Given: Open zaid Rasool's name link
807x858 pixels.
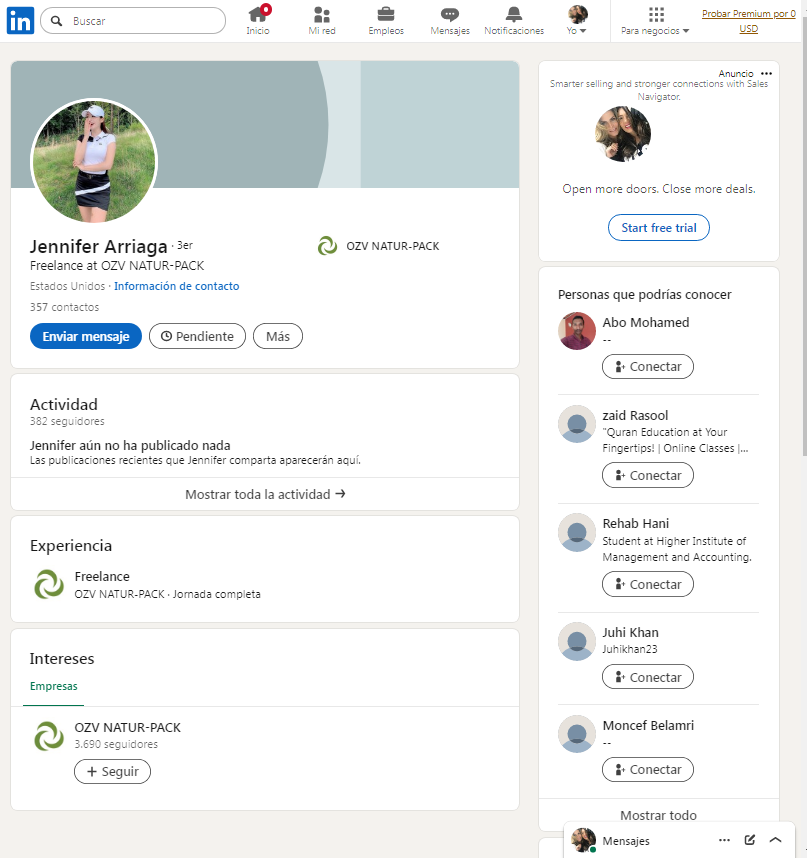Looking at the screenshot, I should tap(635, 415).
